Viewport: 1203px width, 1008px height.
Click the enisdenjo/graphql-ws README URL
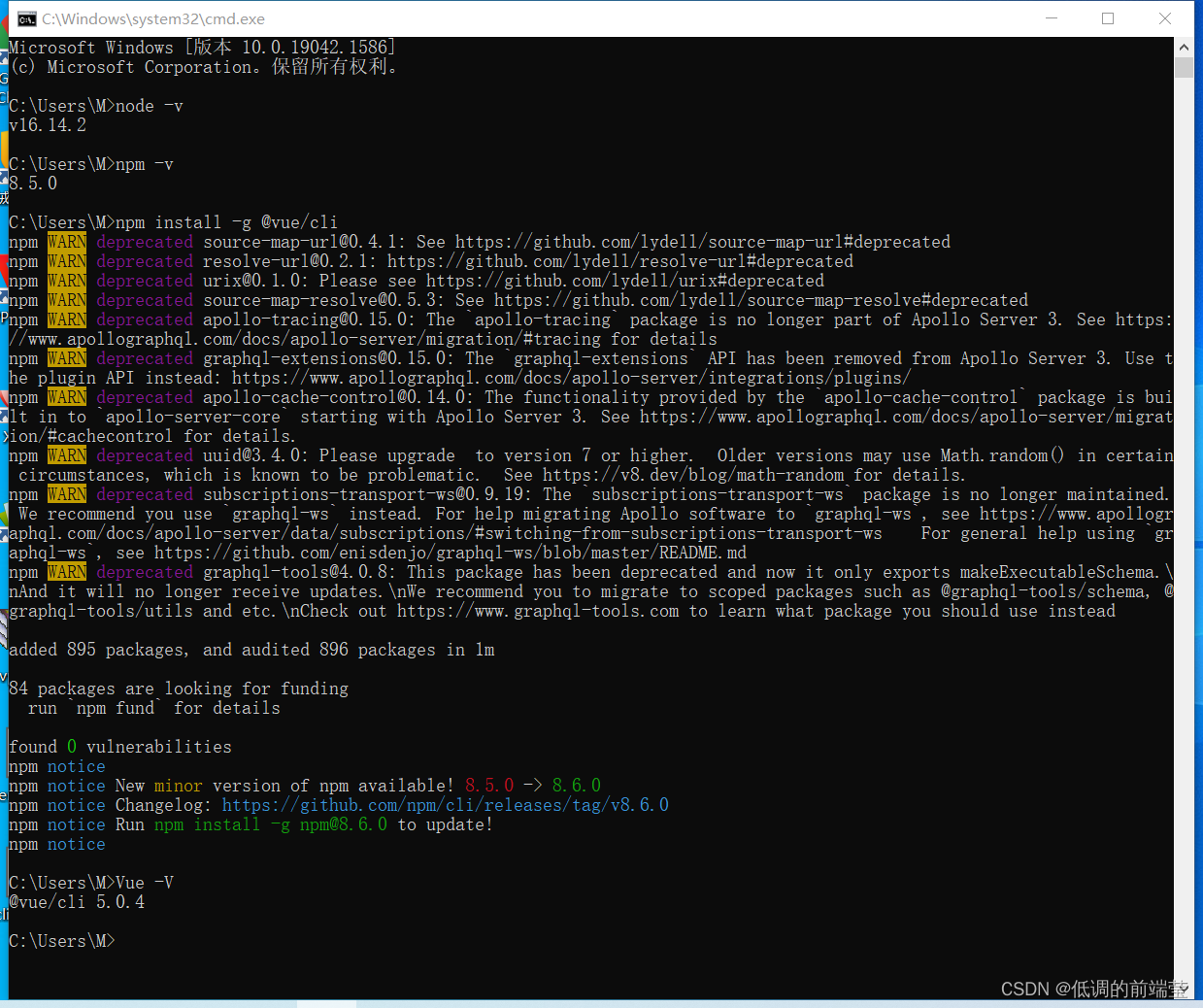click(x=451, y=553)
